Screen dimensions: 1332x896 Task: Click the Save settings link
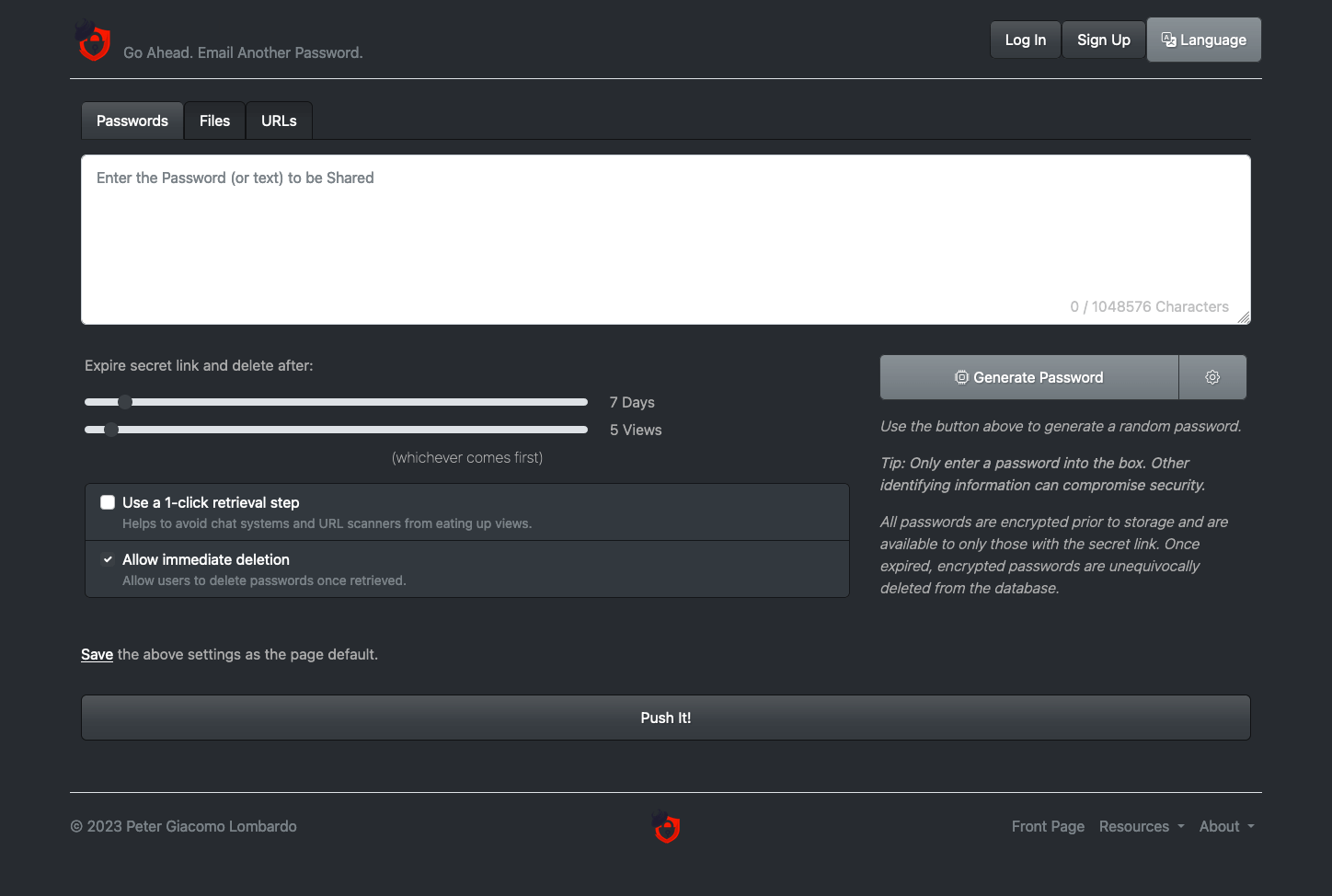[97, 654]
